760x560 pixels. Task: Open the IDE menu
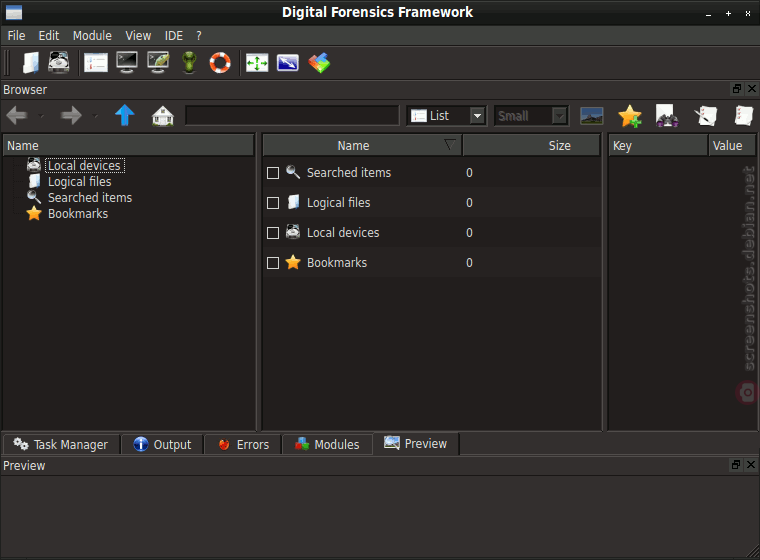(x=174, y=36)
